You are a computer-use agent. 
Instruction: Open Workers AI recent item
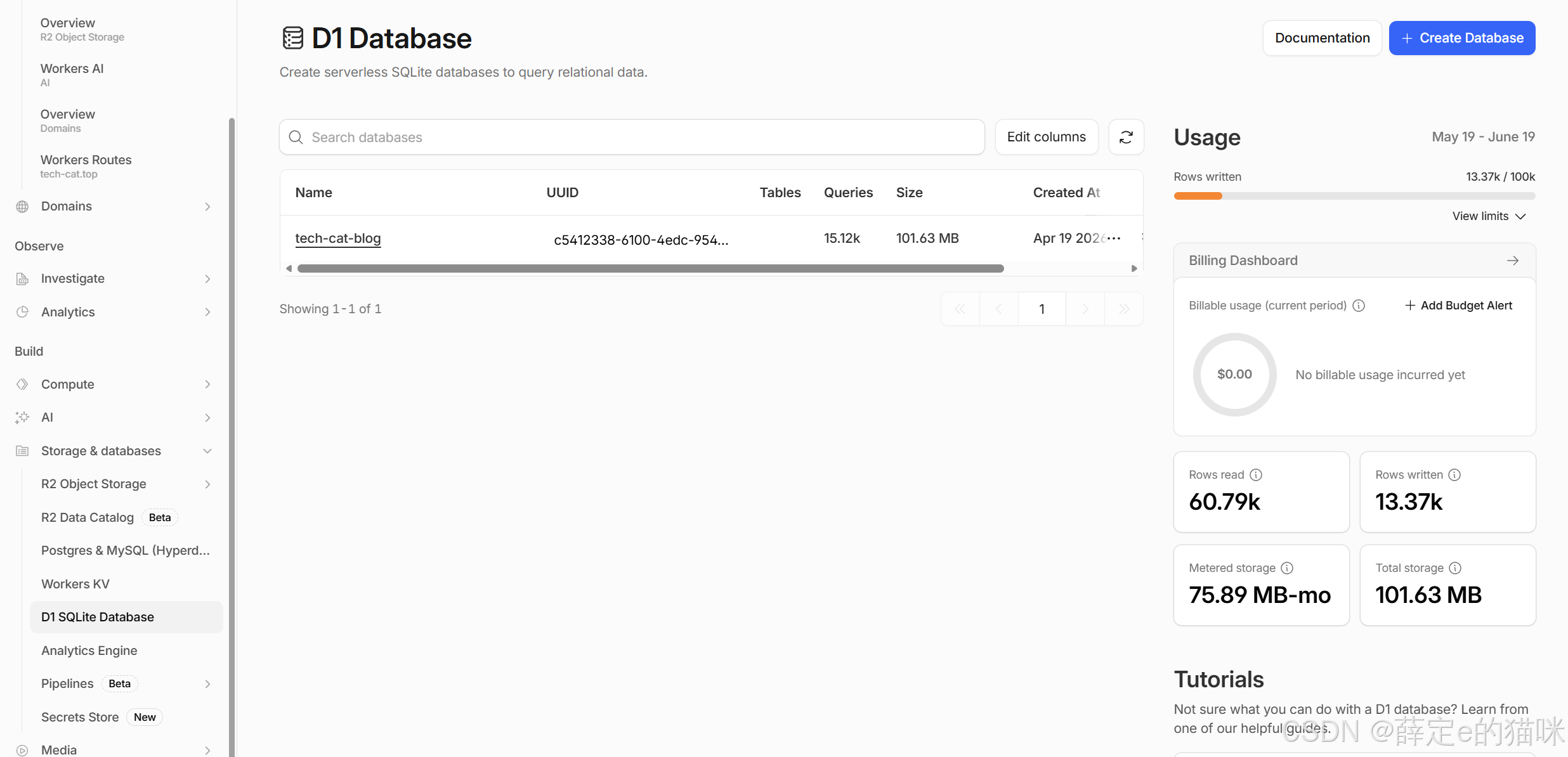click(x=72, y=74)
